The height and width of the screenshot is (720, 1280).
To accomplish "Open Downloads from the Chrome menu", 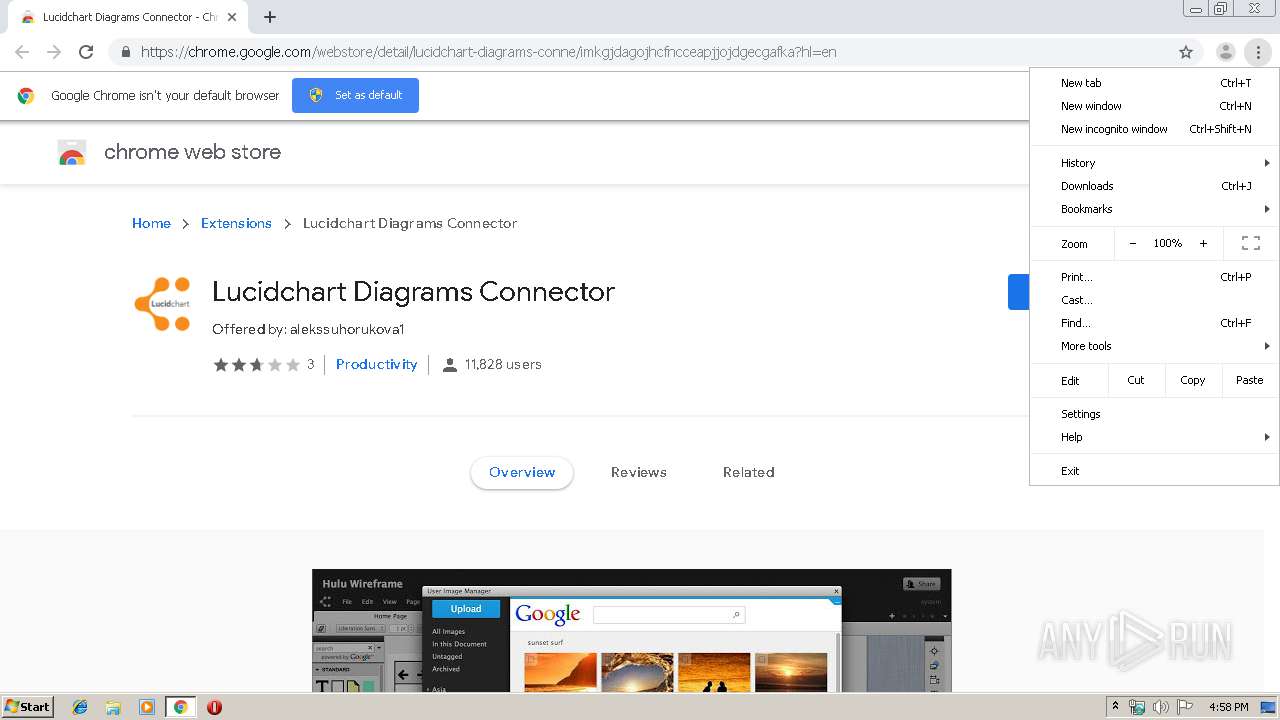I will 1155,186.
